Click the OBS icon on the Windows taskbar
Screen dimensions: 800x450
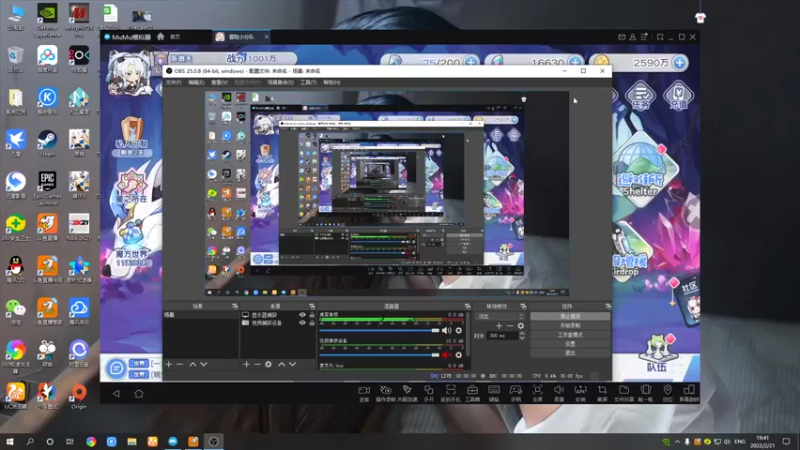click(x=213, y=441)
